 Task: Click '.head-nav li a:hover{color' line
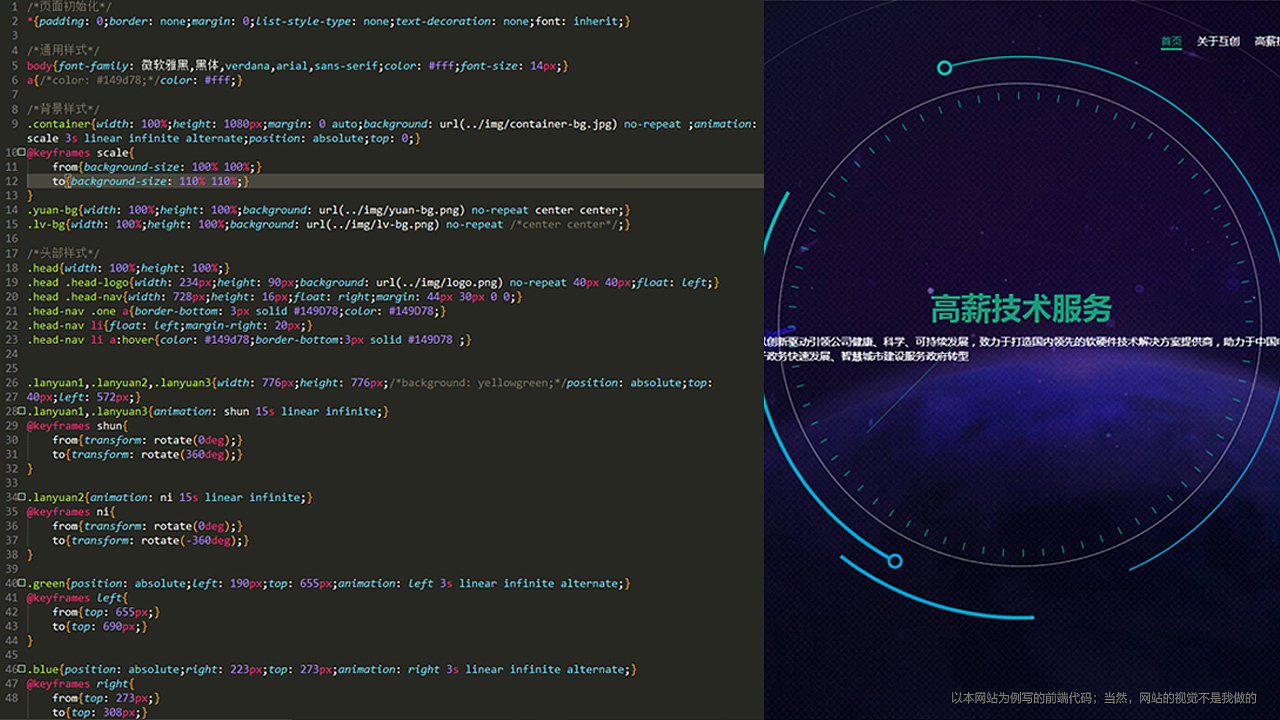tap(249, 340)
